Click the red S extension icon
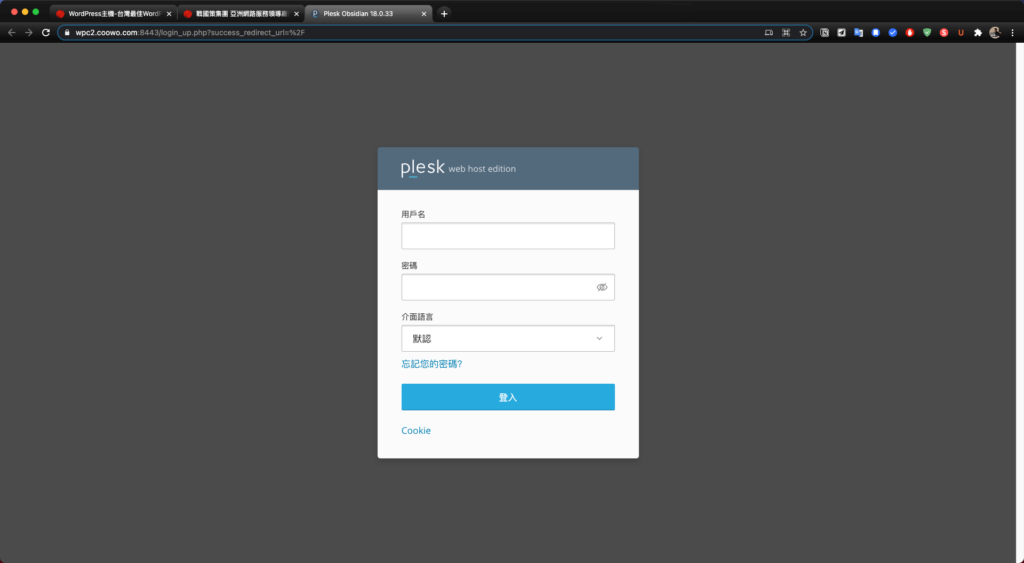This screenshot has width=1024, height=563. pos(944,33)
